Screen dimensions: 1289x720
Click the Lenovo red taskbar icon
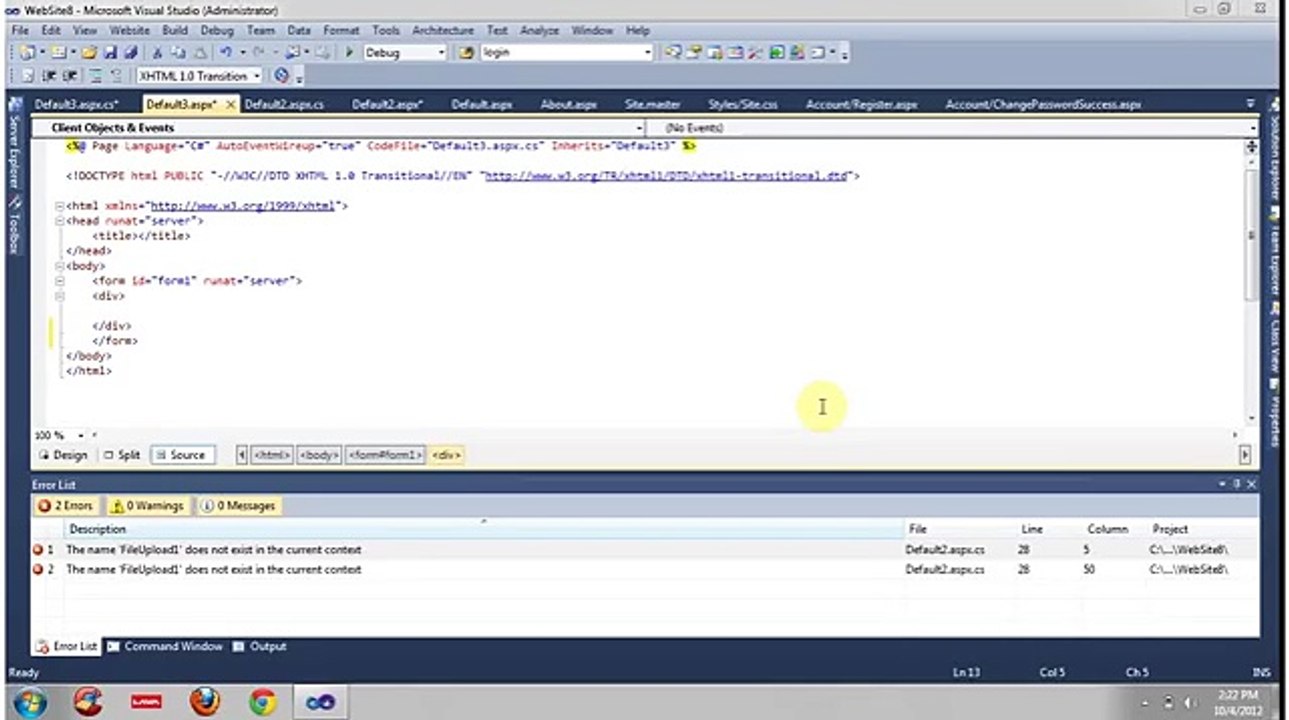pyautogui.click(x=147, y=702)
